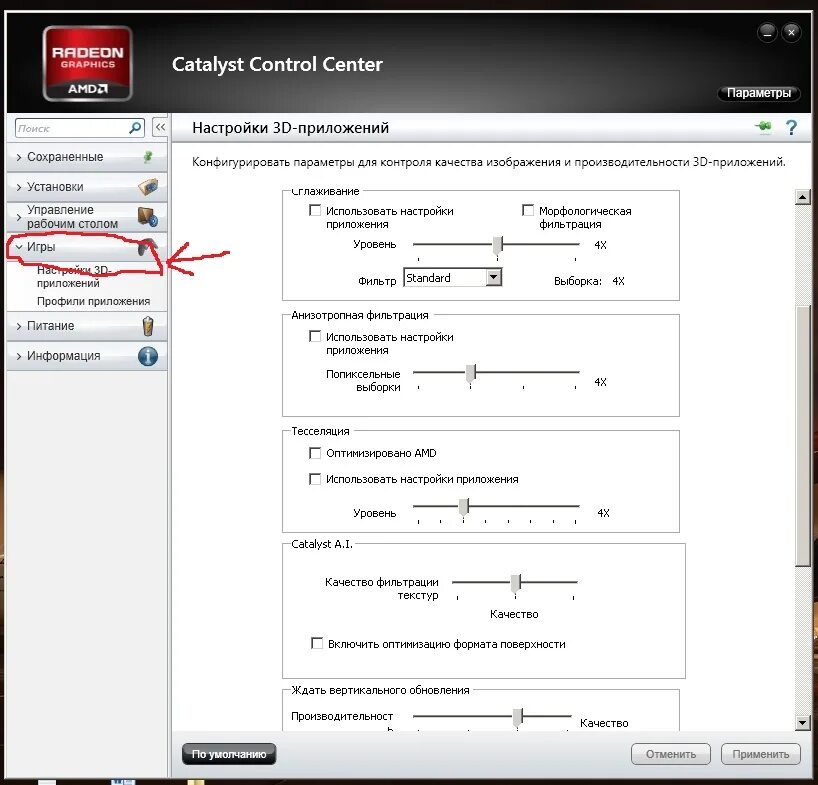Click the scrollbar down arrow
818x785 pixels.
click(x=802, y=722)
